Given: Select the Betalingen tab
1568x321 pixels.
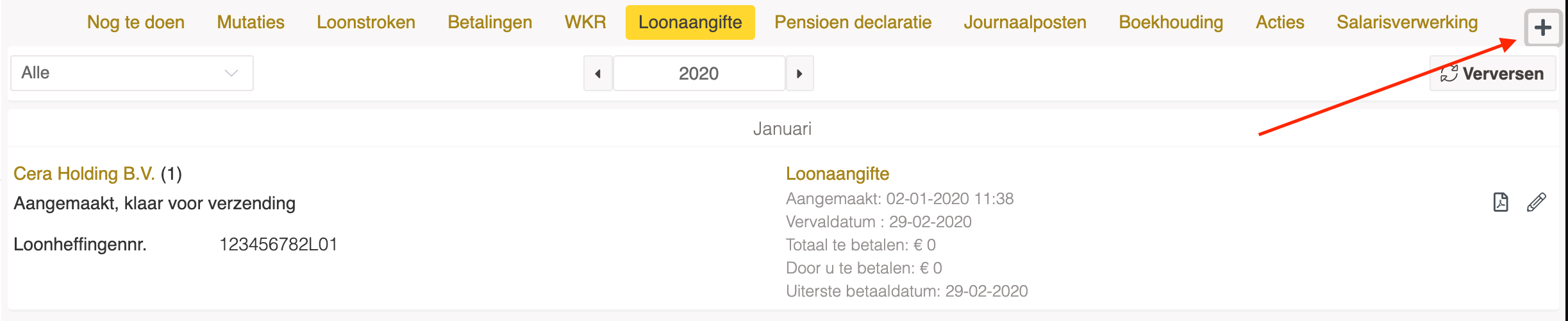Looking at the screenshot, I should point(490,22).
